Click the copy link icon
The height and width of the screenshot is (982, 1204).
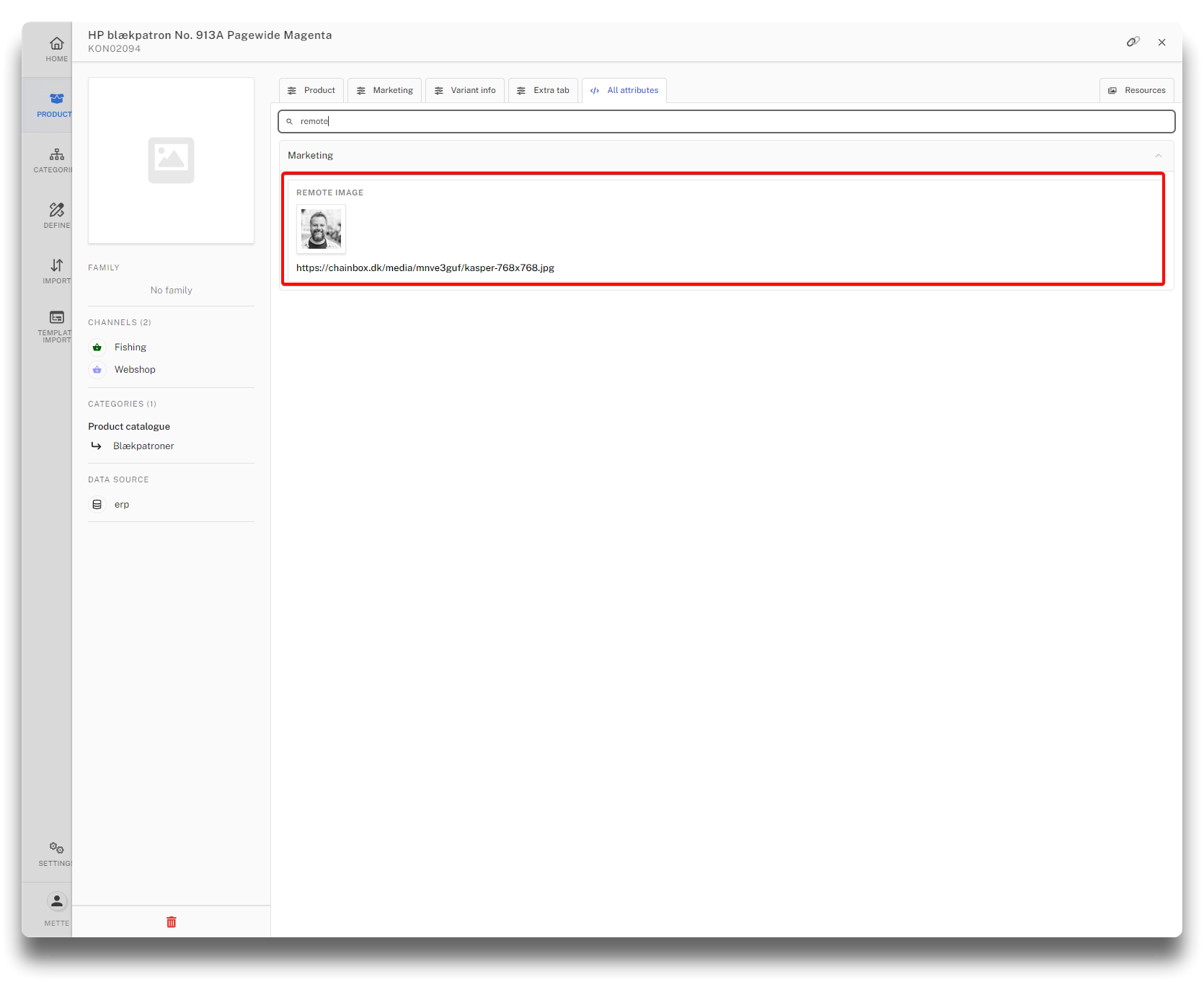(1133, 42)
